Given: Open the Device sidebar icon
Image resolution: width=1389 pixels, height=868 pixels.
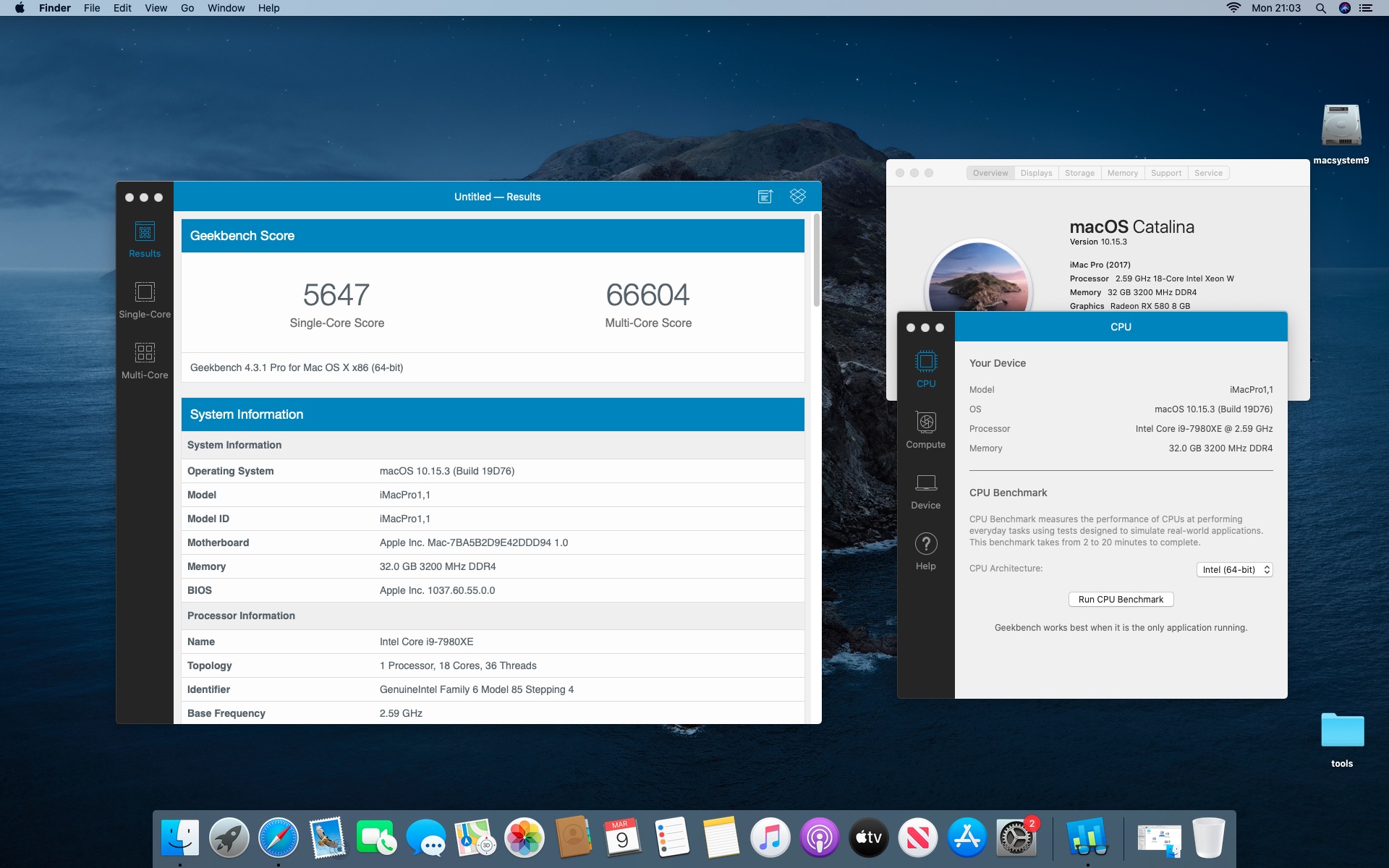Looking at the screenshot, I should click(x=925, y=490).
